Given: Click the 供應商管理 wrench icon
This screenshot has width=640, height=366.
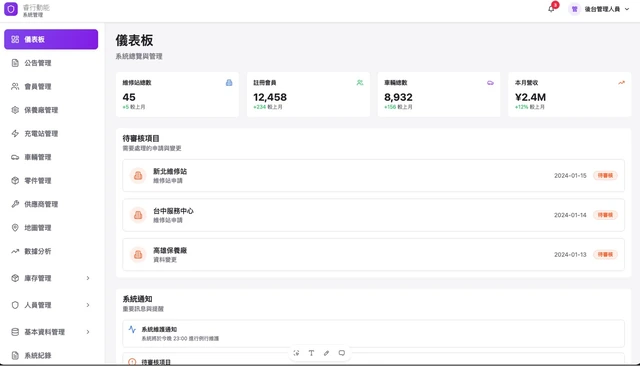Looking at the screenshot, I should (x=15, y=204).
